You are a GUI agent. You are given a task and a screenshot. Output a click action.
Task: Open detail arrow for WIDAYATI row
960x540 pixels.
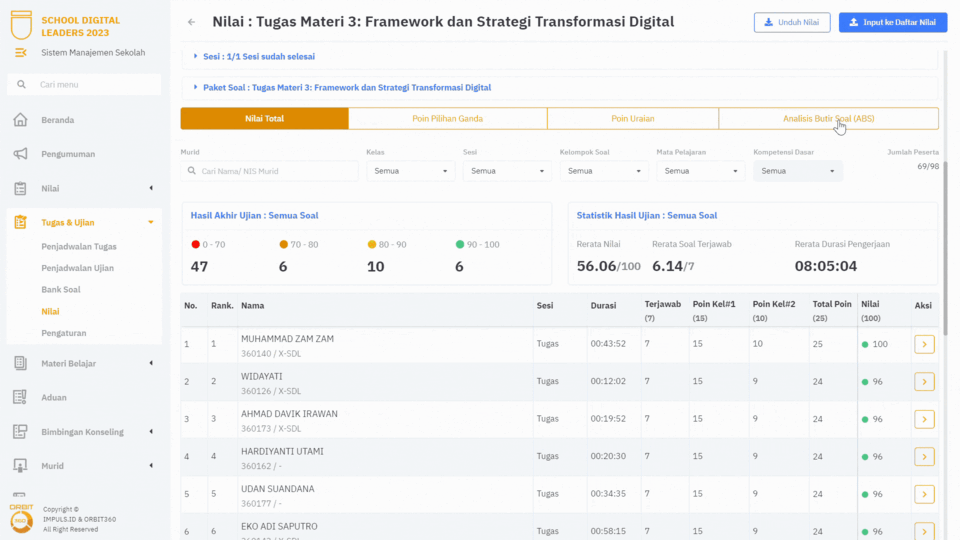click(924, 381)
